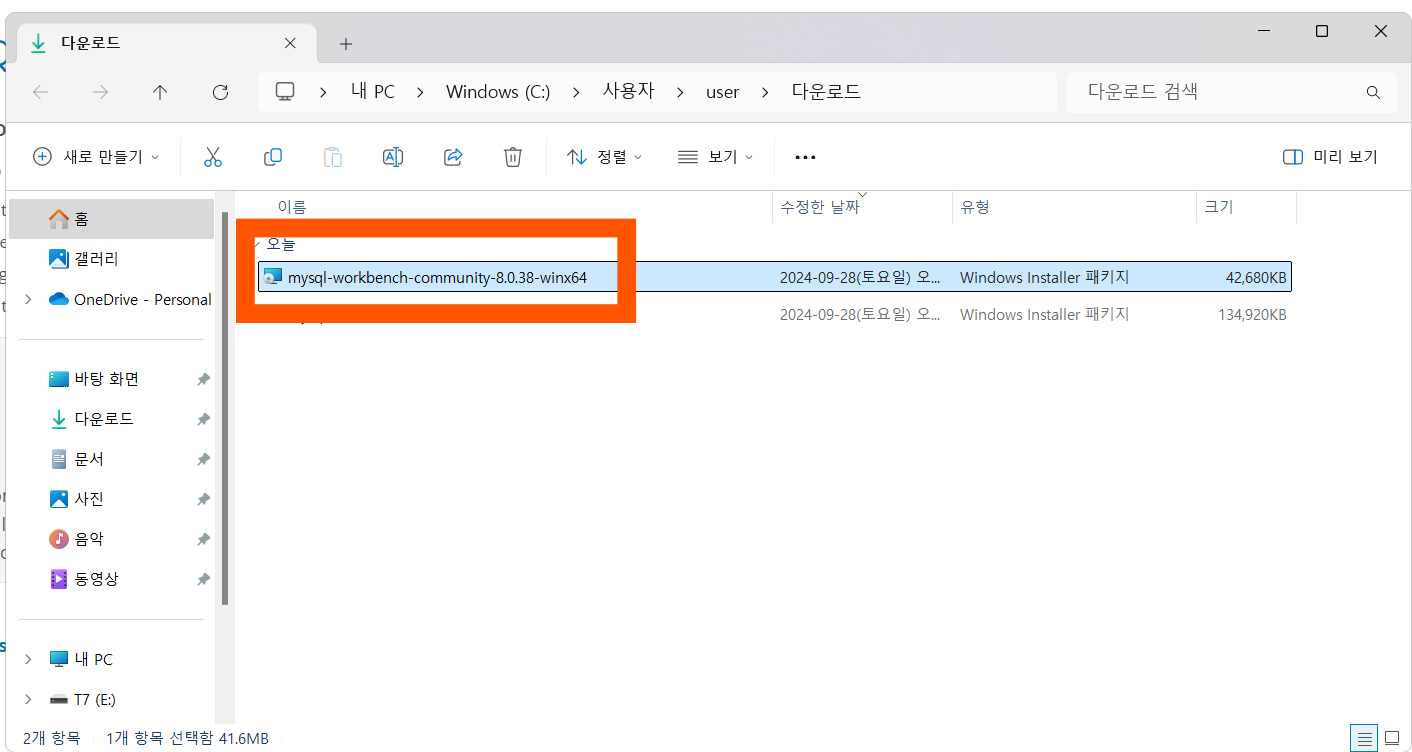Viewport: 1412px width, 752px height.
Task: Click chevron after 내 PC in address bar
Action: pyautogui.click(x=421, y=92)
